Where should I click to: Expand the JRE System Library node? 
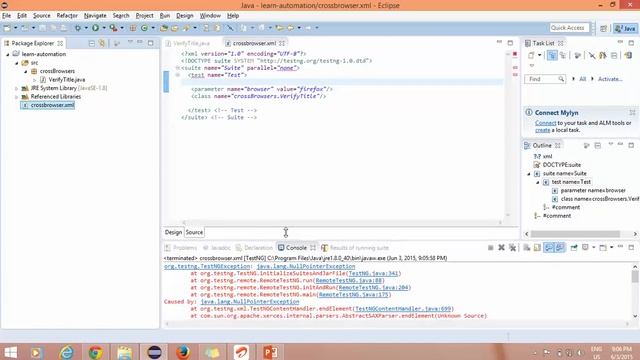click(x=17, y=88)
